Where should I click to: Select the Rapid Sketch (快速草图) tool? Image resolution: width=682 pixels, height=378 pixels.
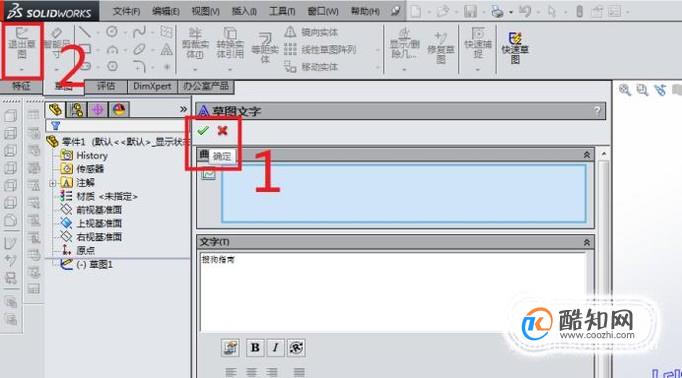(x=515, y=48)
